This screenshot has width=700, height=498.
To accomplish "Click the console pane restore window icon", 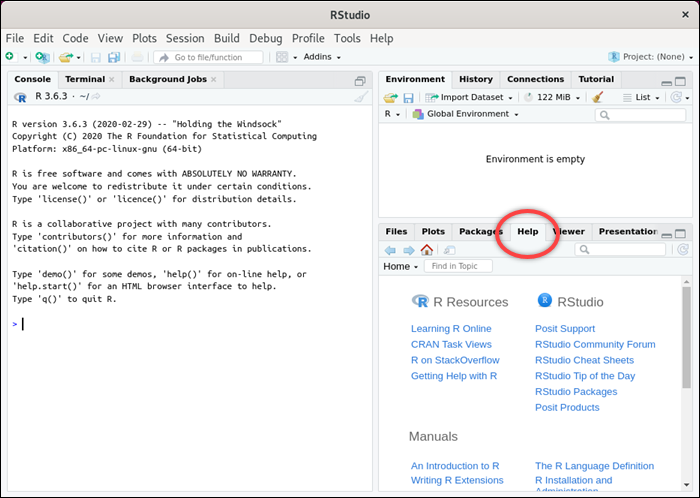I will click(x=360, y=81).
